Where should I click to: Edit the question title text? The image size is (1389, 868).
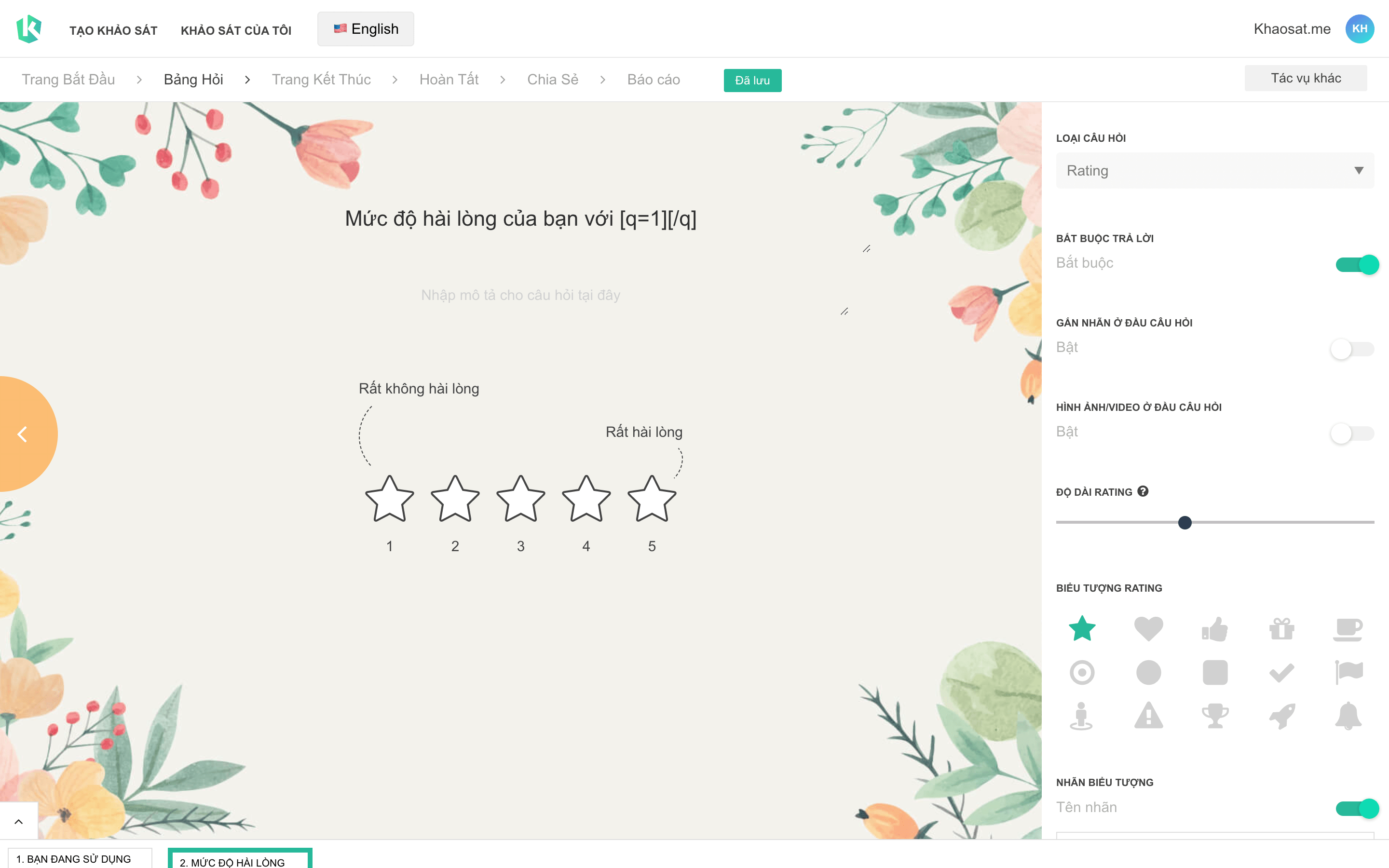(x=520, y=219)
